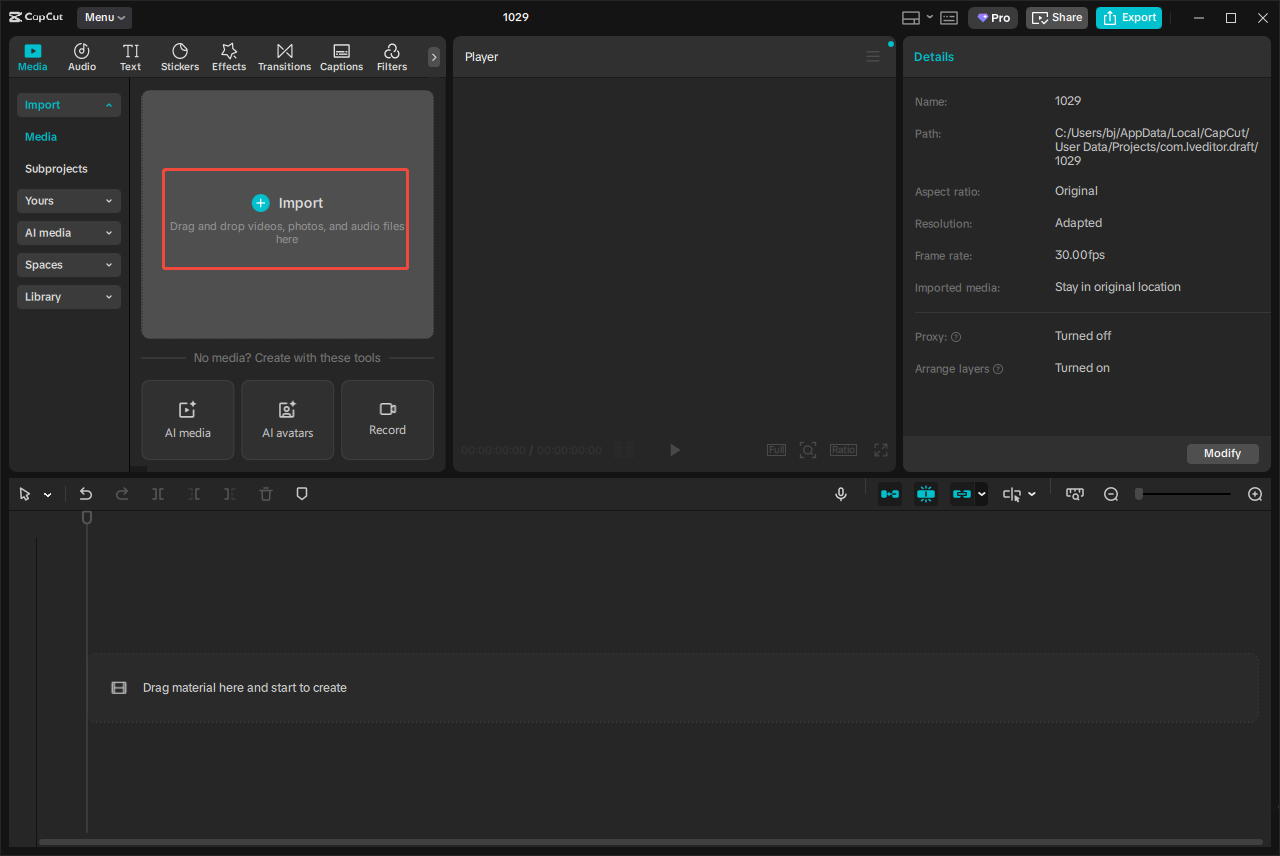This screenshot has width=1280, height=856.
Task: Toggle linking in the timeline toolbar
Action: point(962,493)
